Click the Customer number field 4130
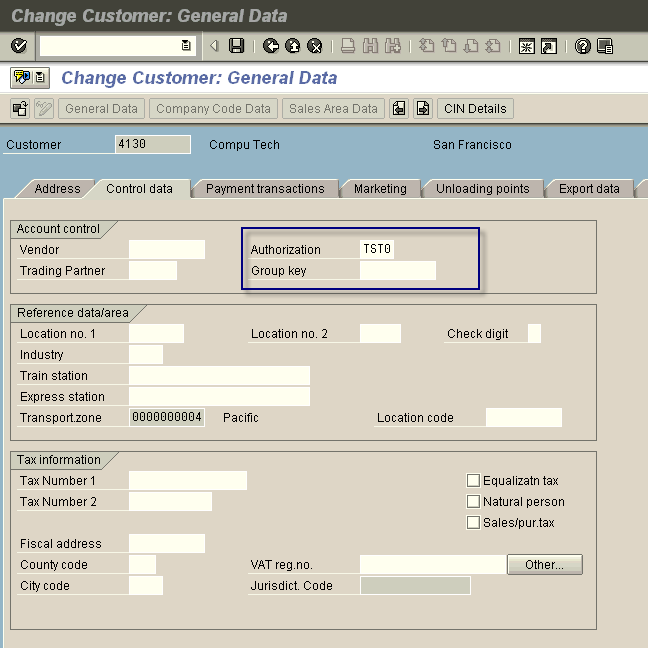The height and width of the screenshot is (648, 648). point(152,144)
